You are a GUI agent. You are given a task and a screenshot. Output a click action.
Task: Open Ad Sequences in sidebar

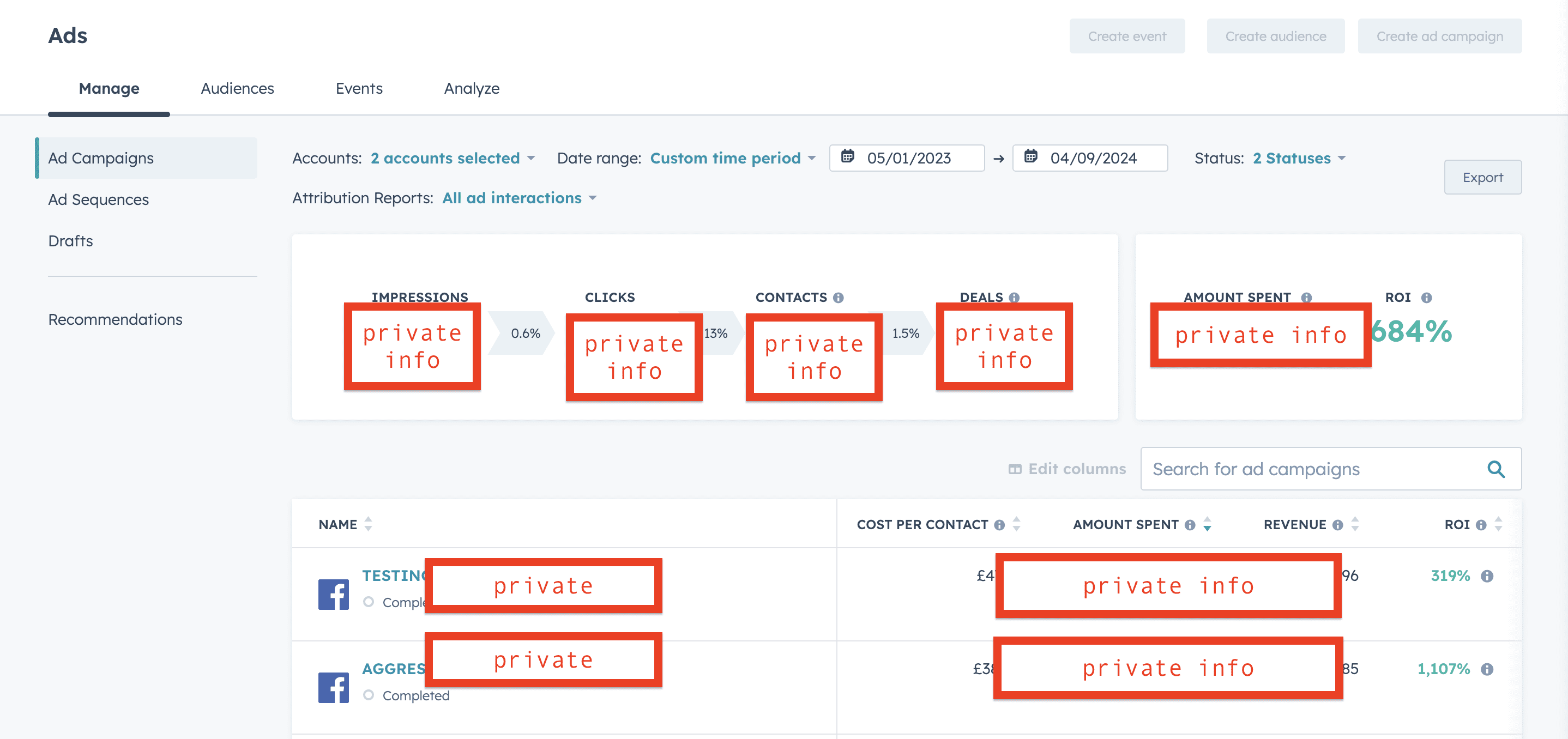point(99,199)
